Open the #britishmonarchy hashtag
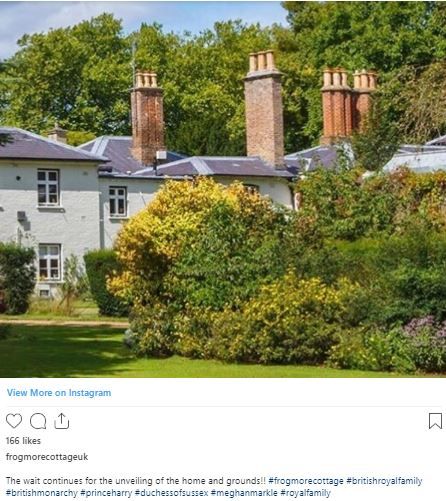This screenshot has width=446, height=501. 42,493
